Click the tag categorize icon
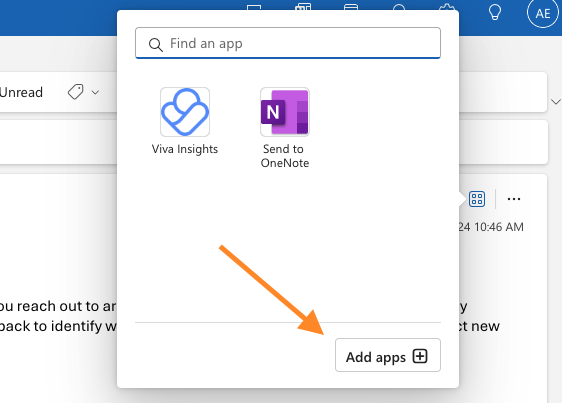Image resolution: width=562 pixels, height=403 pixels. (x=75, y=92)
